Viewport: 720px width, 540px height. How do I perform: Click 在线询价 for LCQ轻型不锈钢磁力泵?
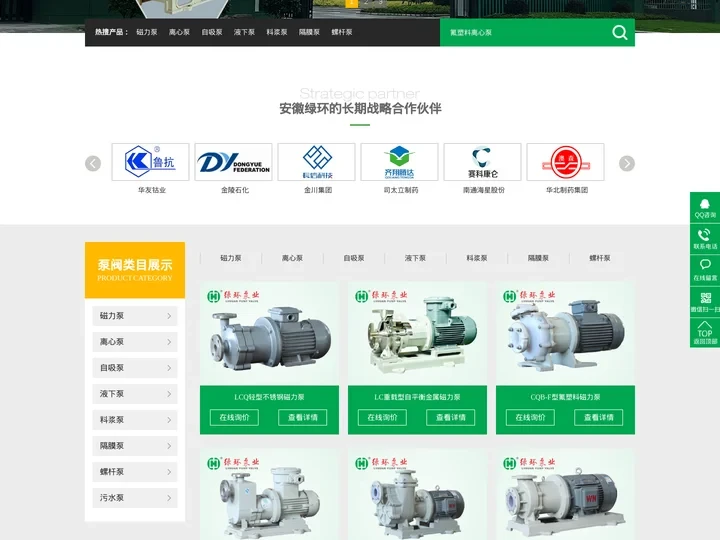tap(234, 417)
